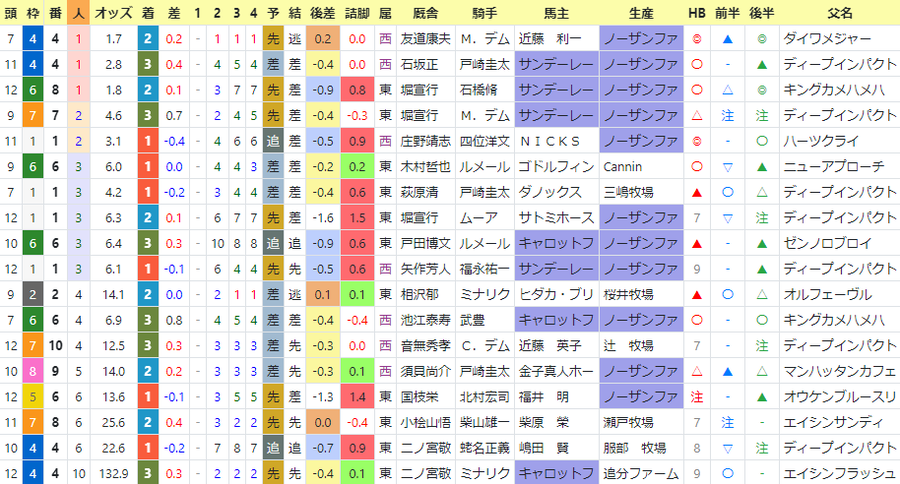Click the 詰脚 column header

coord(357,13)
